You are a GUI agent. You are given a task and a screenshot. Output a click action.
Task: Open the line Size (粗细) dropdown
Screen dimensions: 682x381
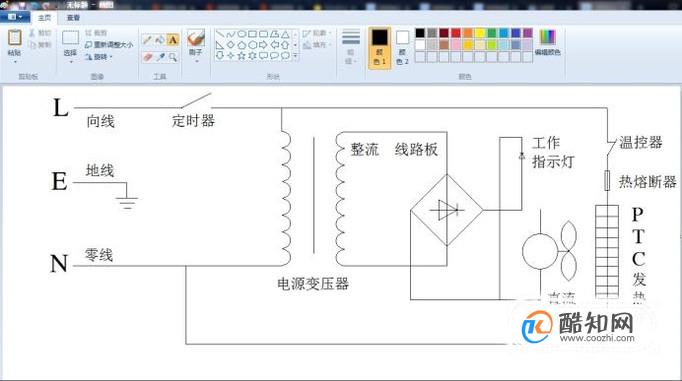351,47
